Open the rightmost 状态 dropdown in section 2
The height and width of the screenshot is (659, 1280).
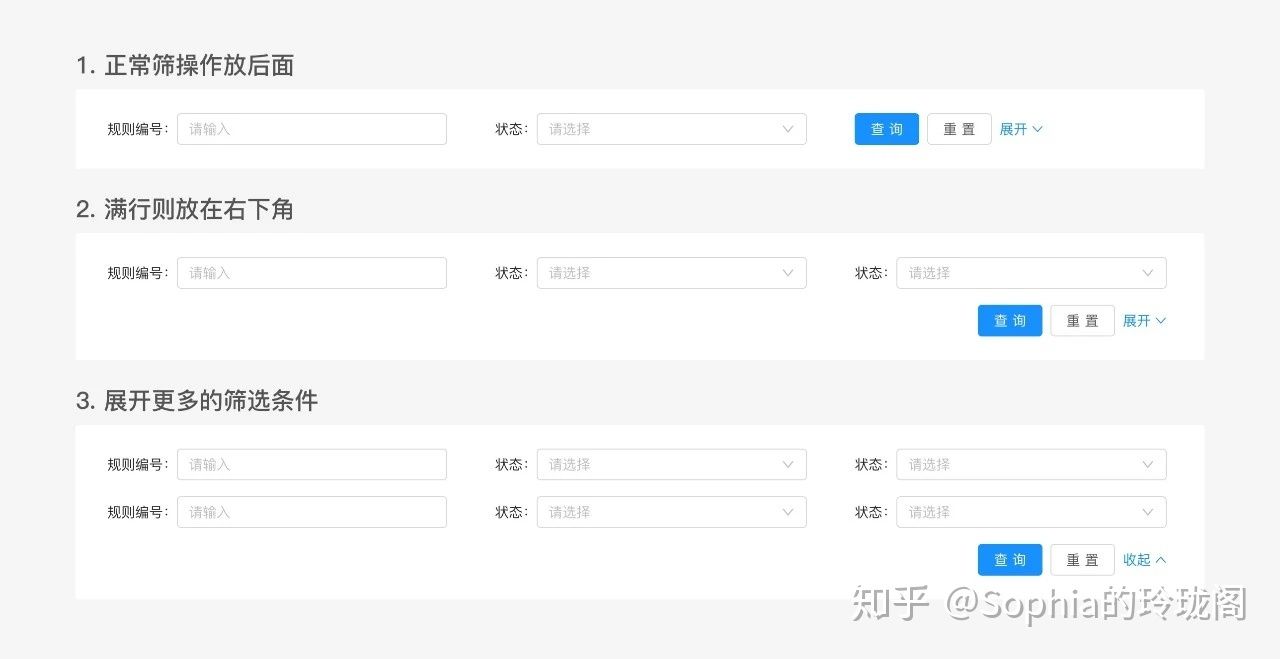point(1031,272)
